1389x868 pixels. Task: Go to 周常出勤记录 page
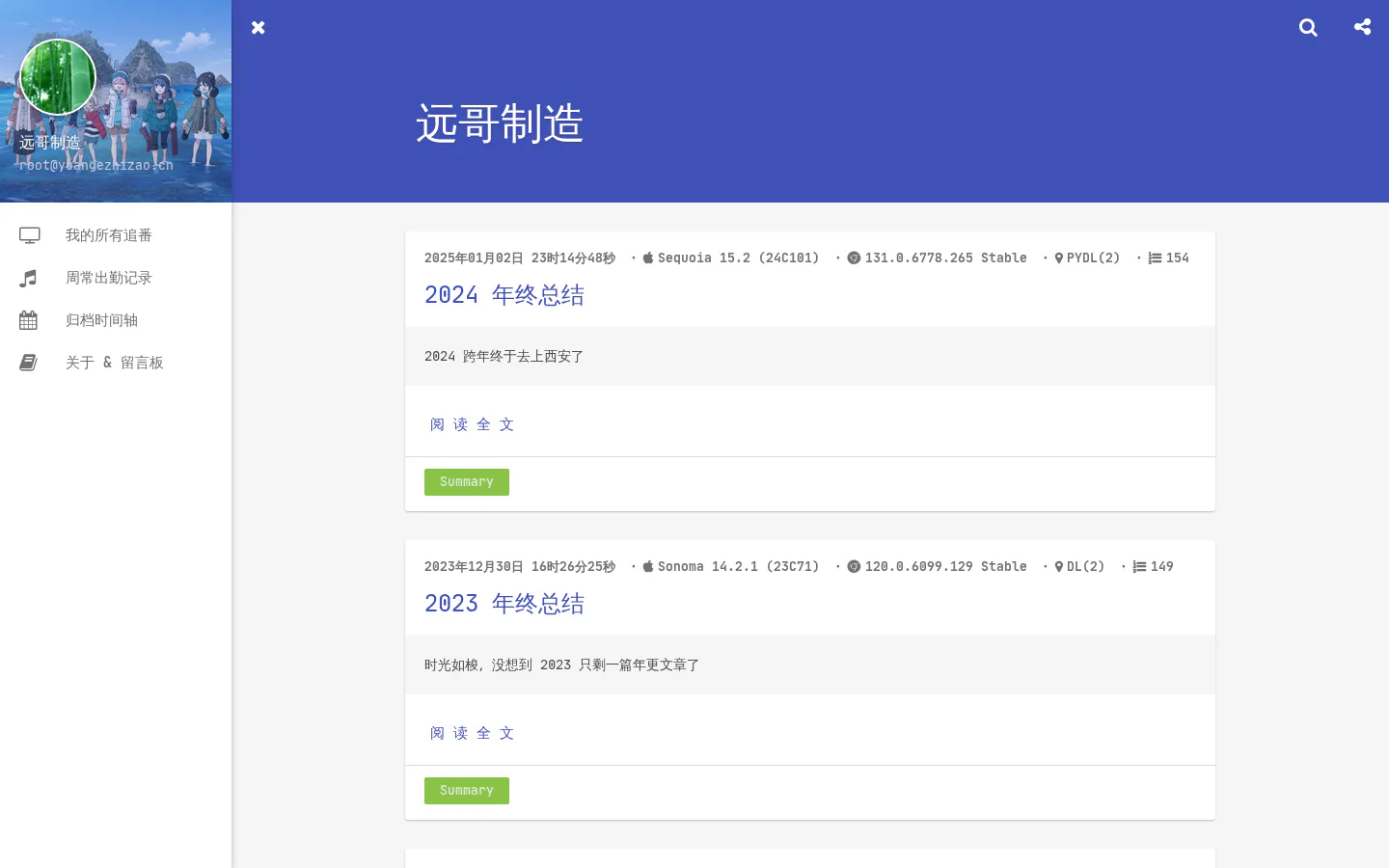(116, 278)
